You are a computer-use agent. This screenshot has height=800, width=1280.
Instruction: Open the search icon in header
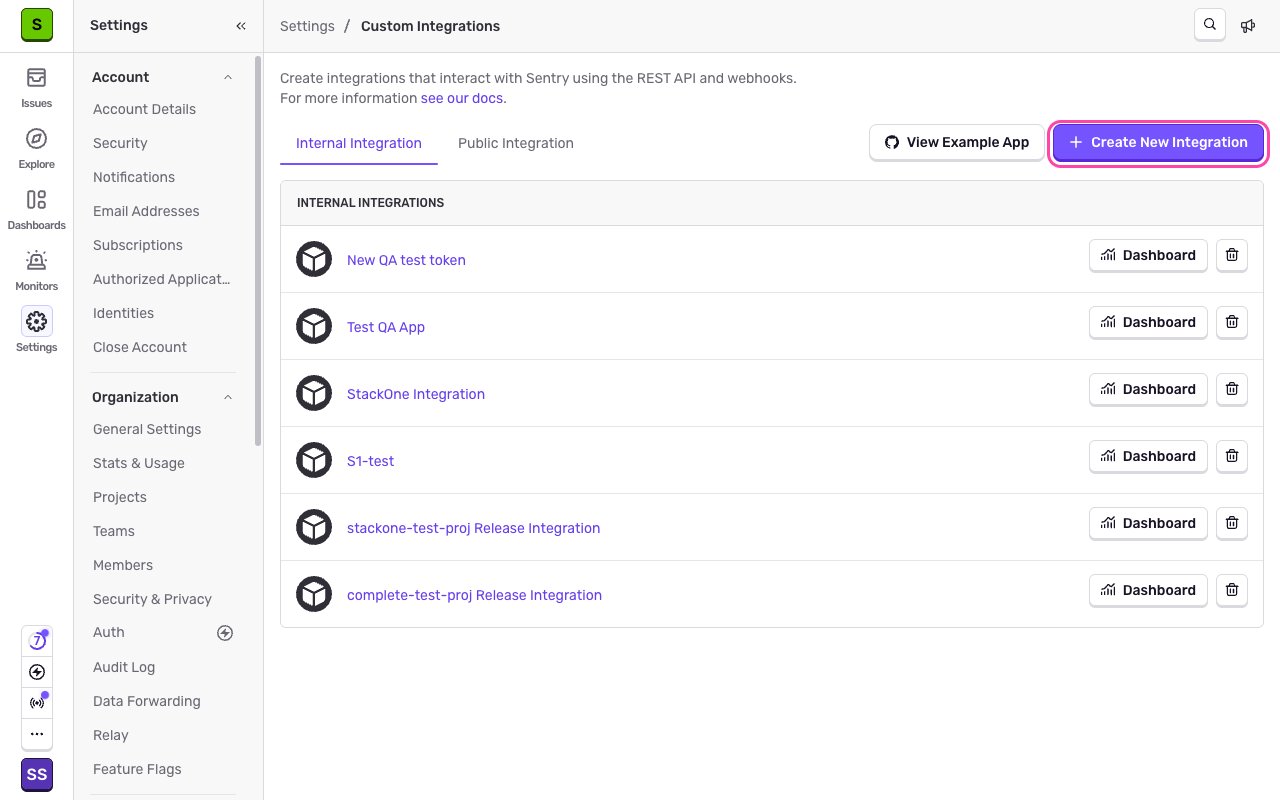pos(1210,25)
